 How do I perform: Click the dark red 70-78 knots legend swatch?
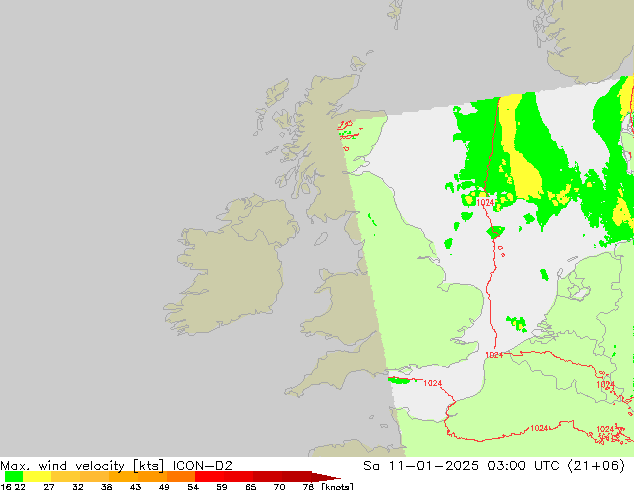[x=297, y=476]
